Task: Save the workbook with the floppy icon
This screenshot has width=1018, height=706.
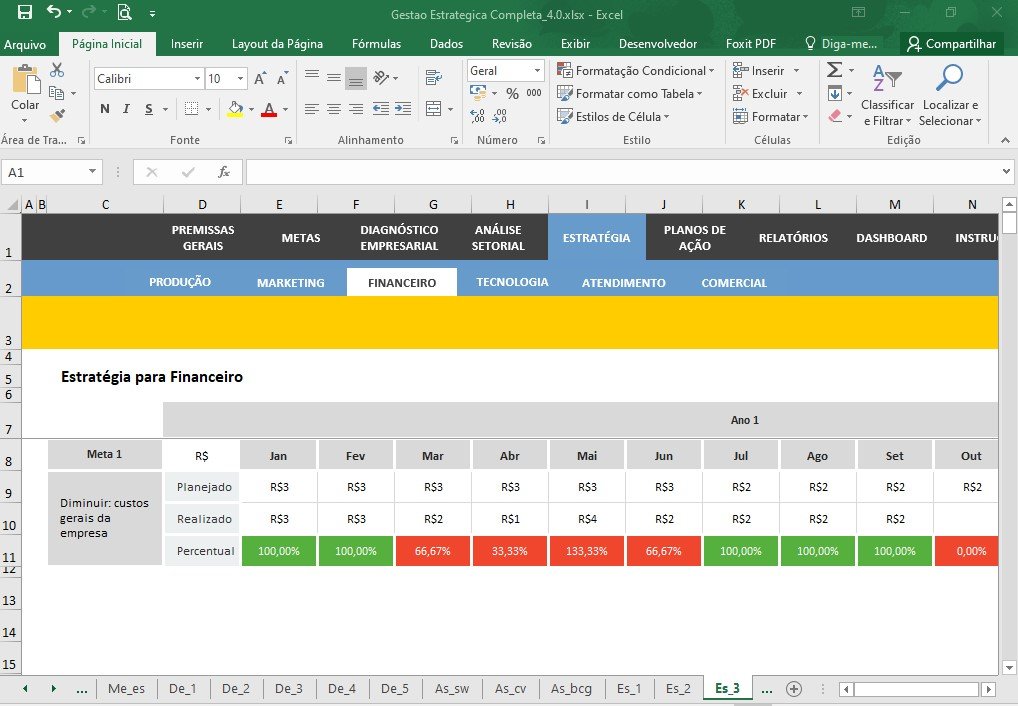Action: [25, 12]
